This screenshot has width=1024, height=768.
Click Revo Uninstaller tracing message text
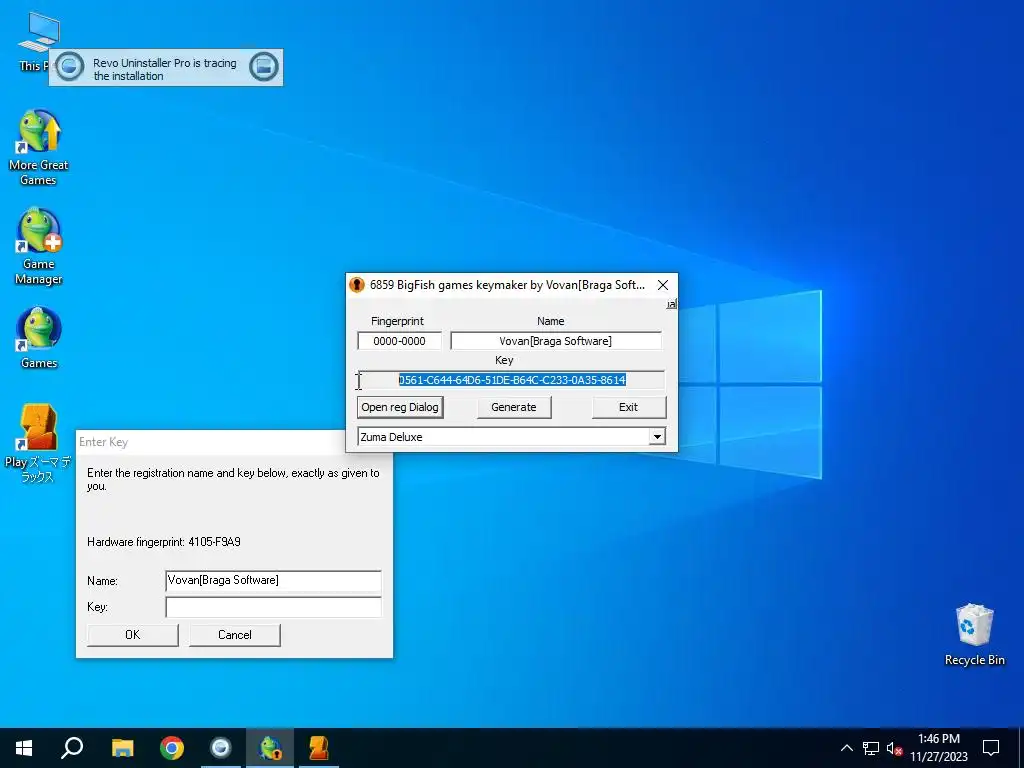pyautogui.click(x=165, y=69)
